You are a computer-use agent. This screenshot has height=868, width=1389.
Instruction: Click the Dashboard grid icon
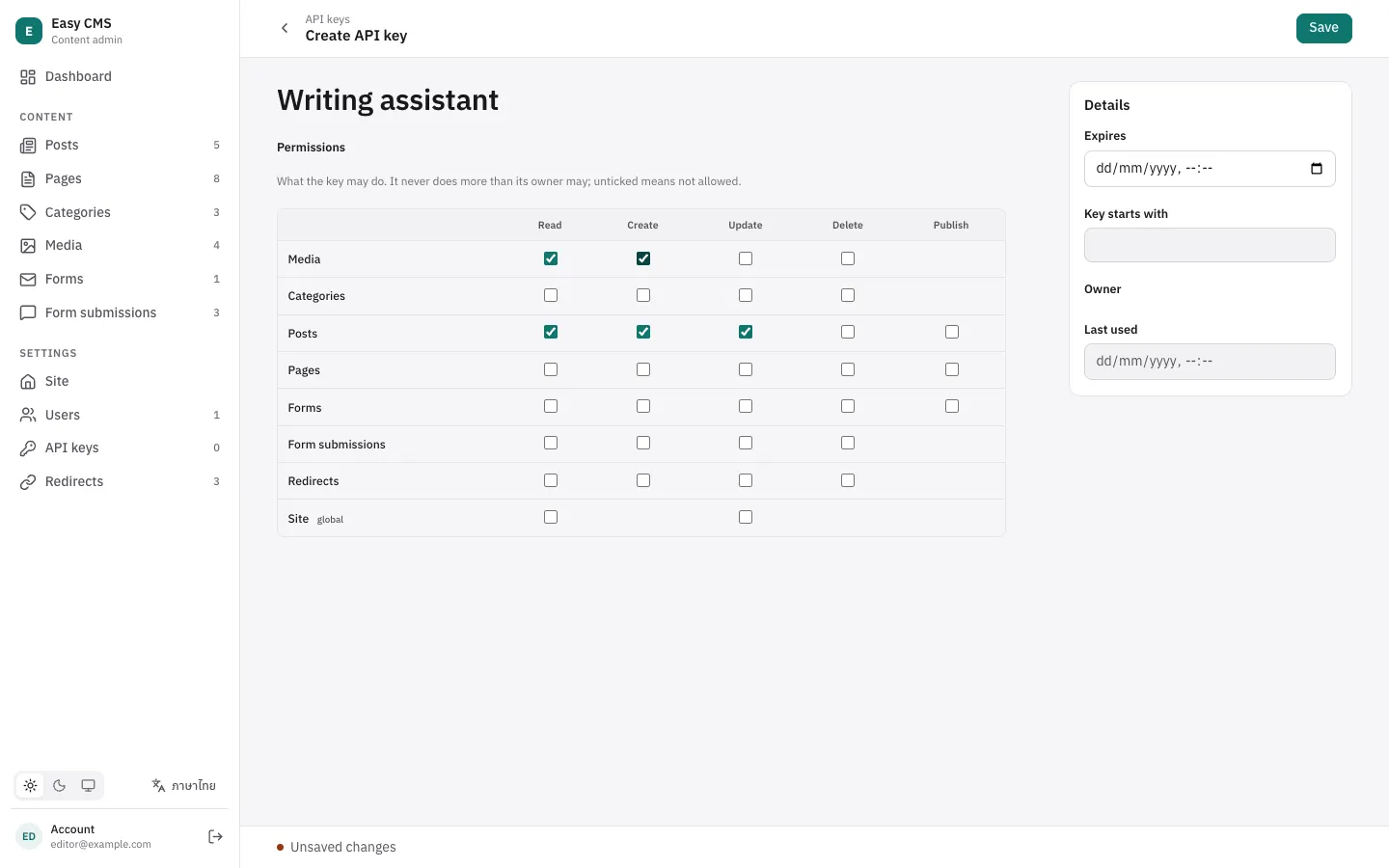click(28, 77)
